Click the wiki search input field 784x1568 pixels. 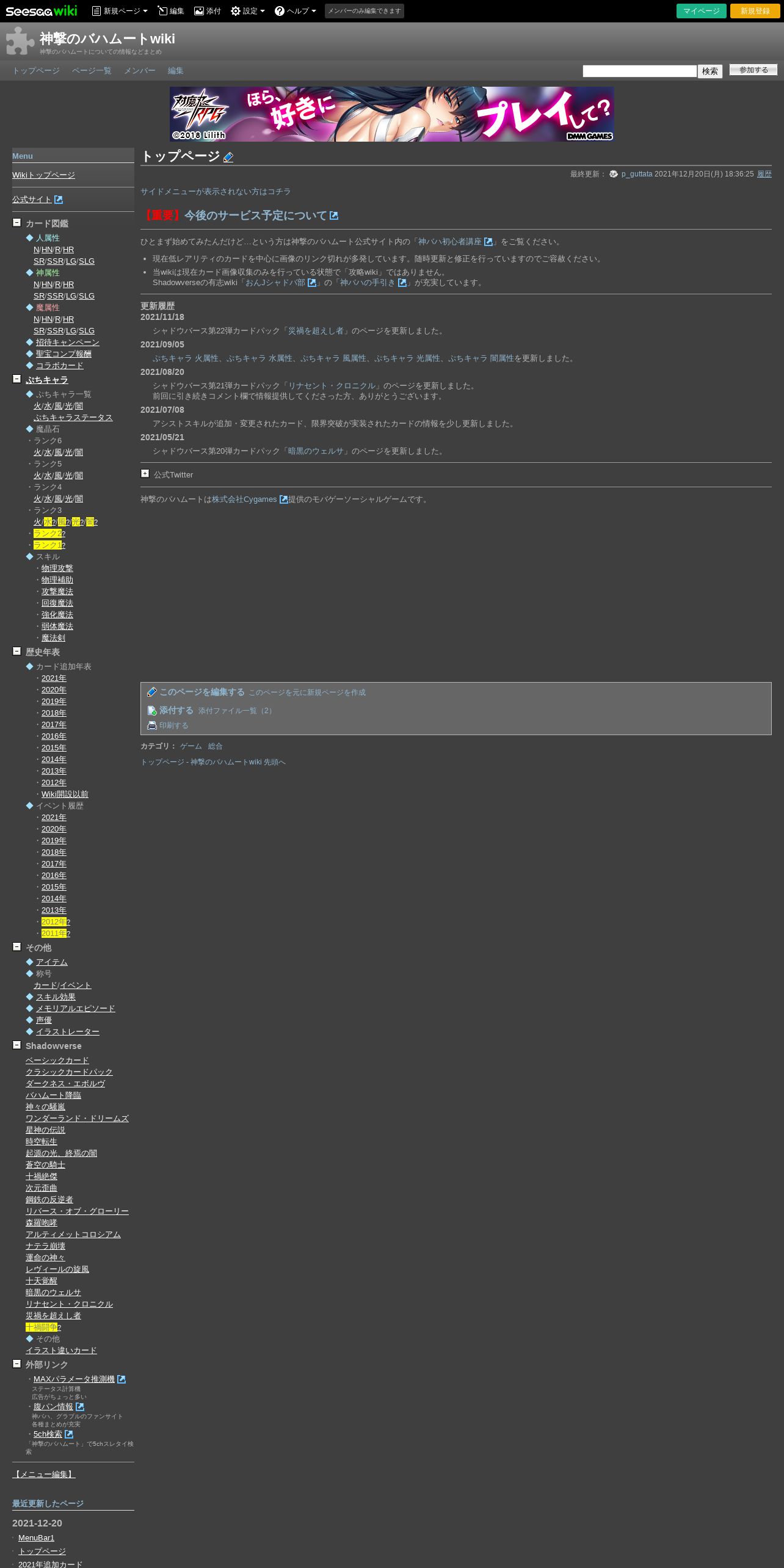point(640,71)
